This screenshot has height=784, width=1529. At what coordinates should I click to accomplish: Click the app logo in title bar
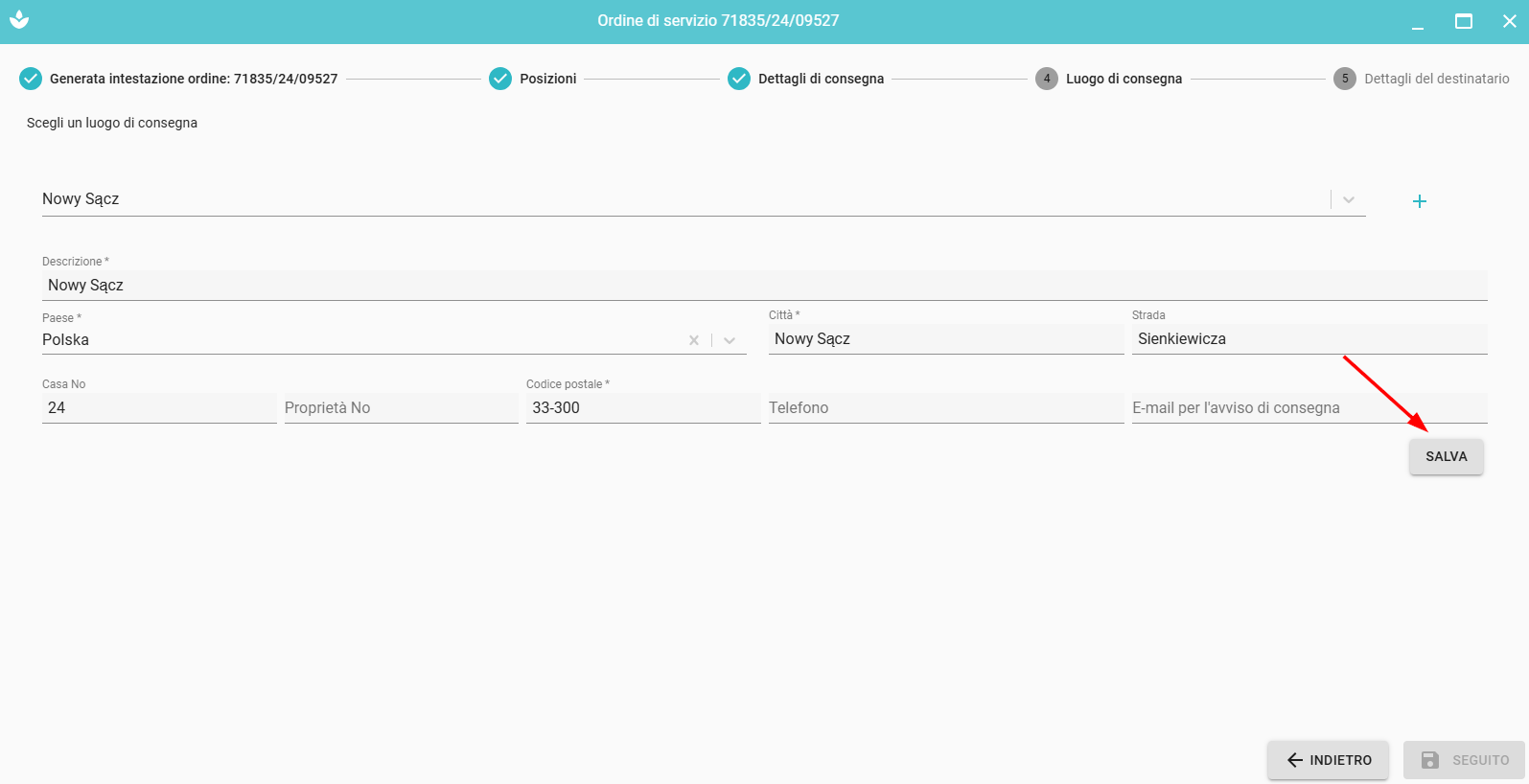point(19,20)
